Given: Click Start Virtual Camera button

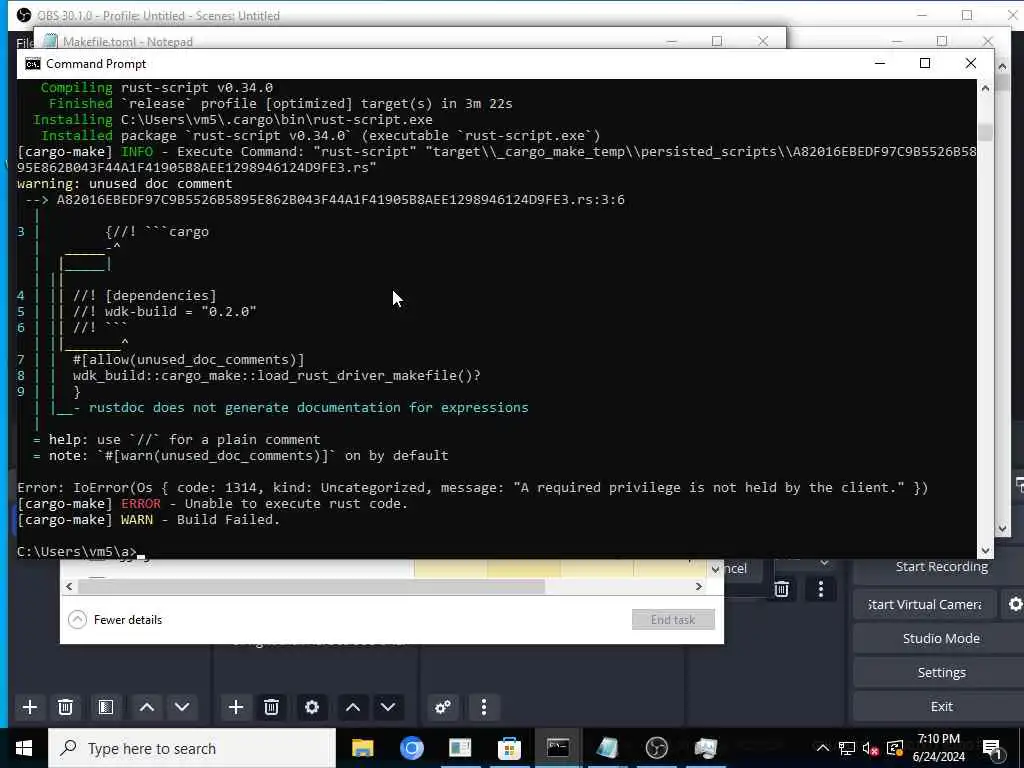Looking at the screenshot, I should click(x=924, y=605).
